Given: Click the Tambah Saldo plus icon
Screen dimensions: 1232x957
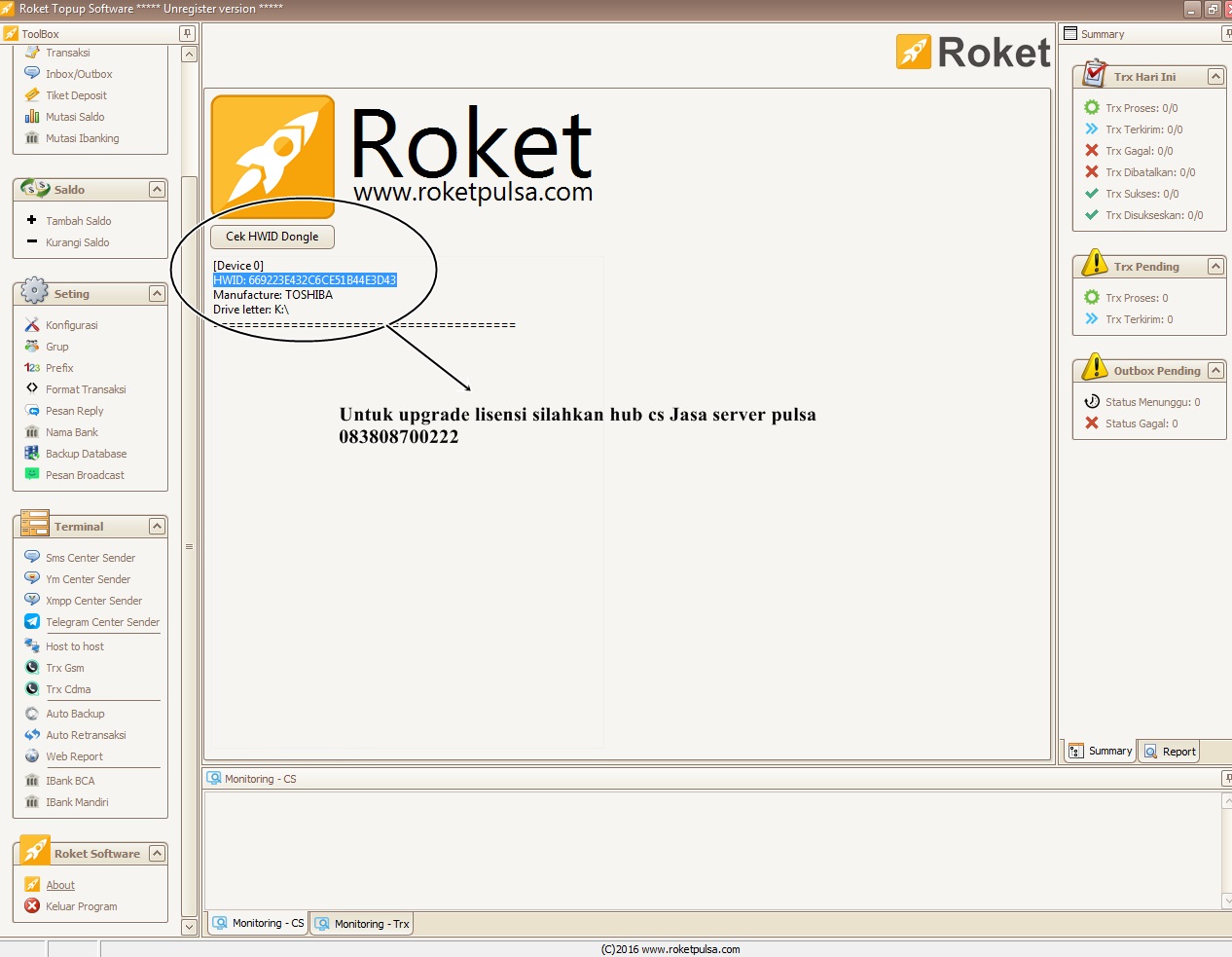Looking at the screenshot, I should point(32,220).
